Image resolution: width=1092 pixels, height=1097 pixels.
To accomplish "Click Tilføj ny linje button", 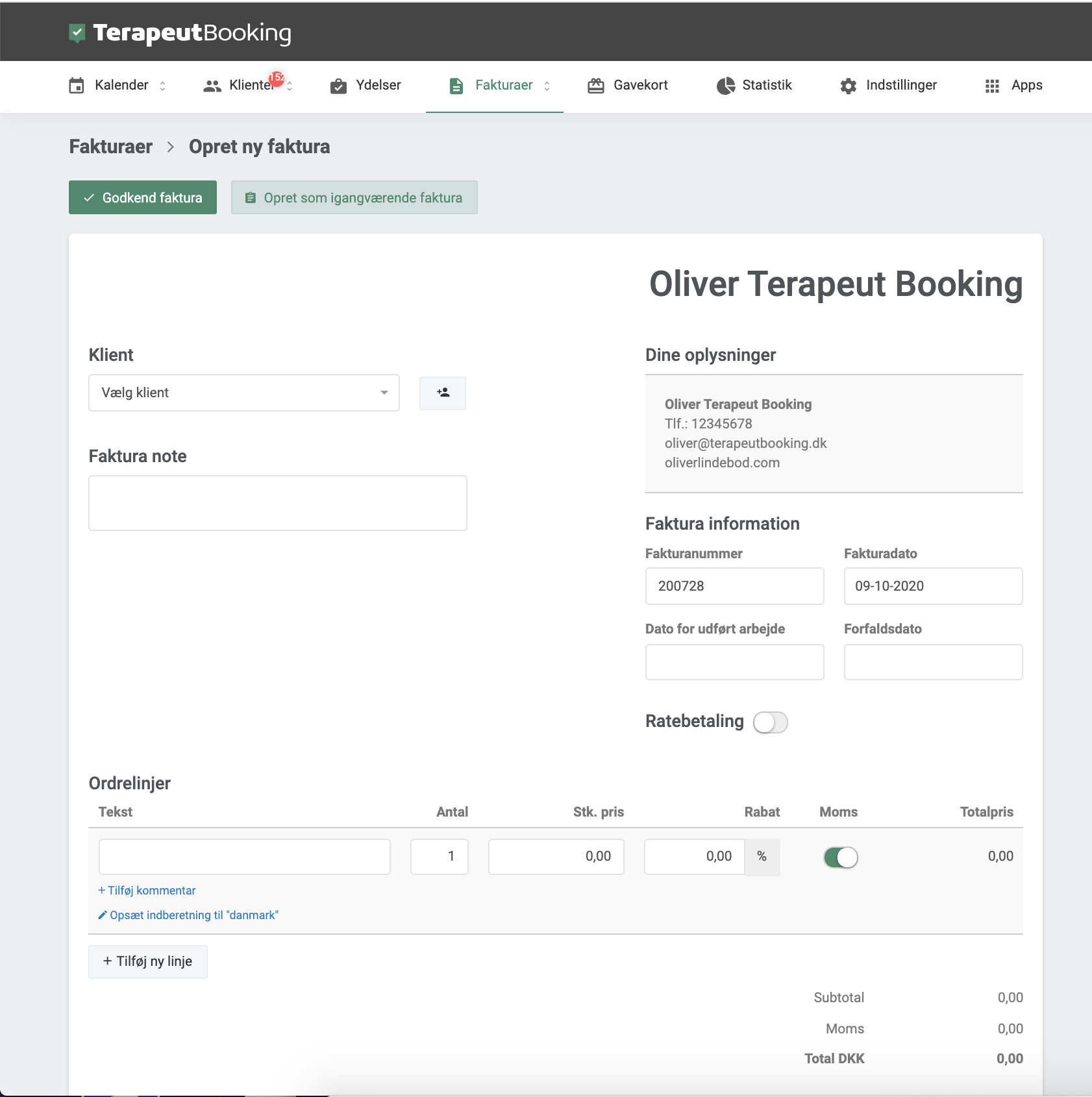I will point(147,961).
